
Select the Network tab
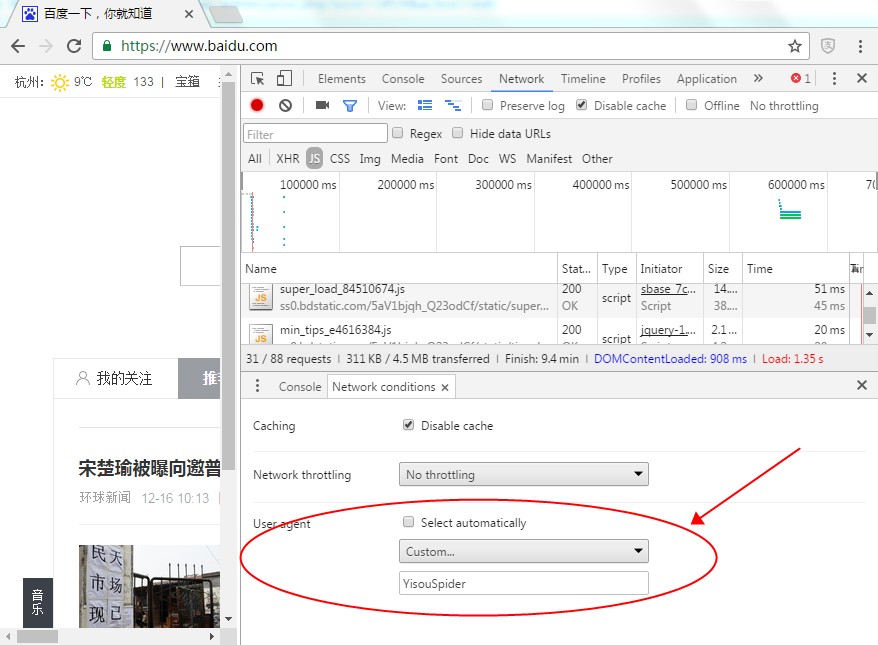[x=521, y=79]
